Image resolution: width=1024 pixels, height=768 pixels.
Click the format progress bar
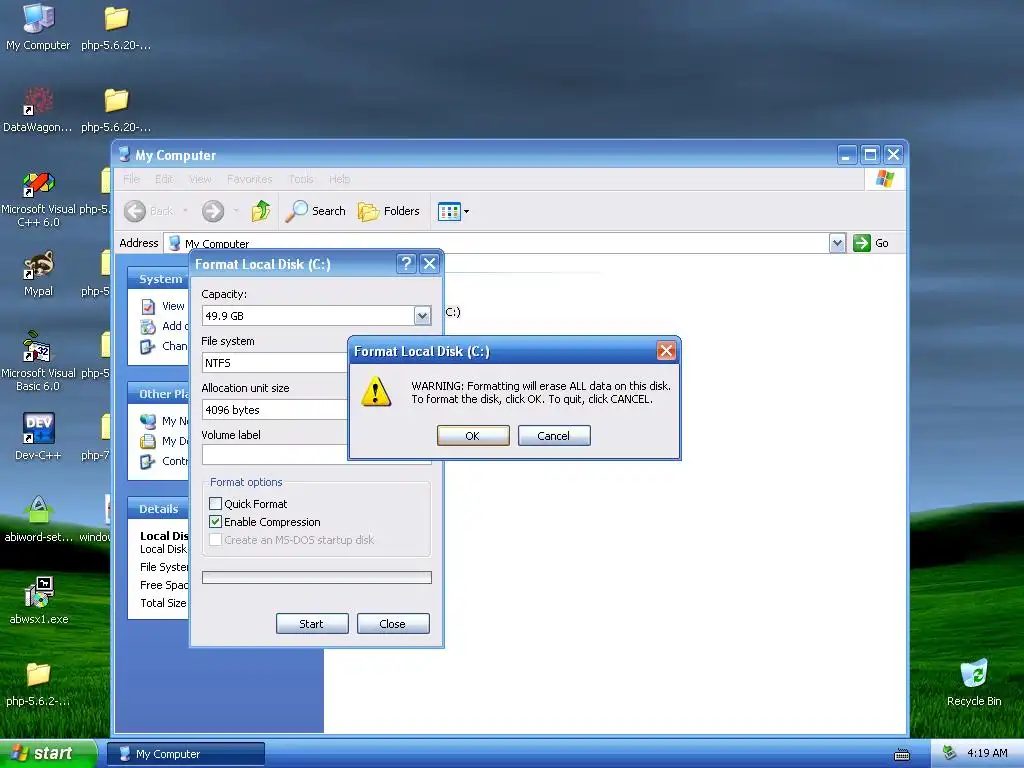tap(317, 577)
